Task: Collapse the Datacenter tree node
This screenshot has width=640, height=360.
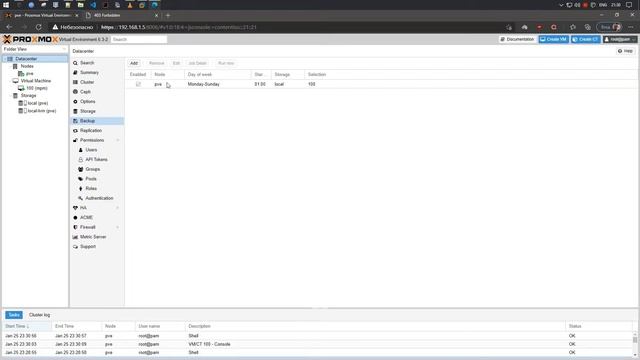Action: click(5, 59)
